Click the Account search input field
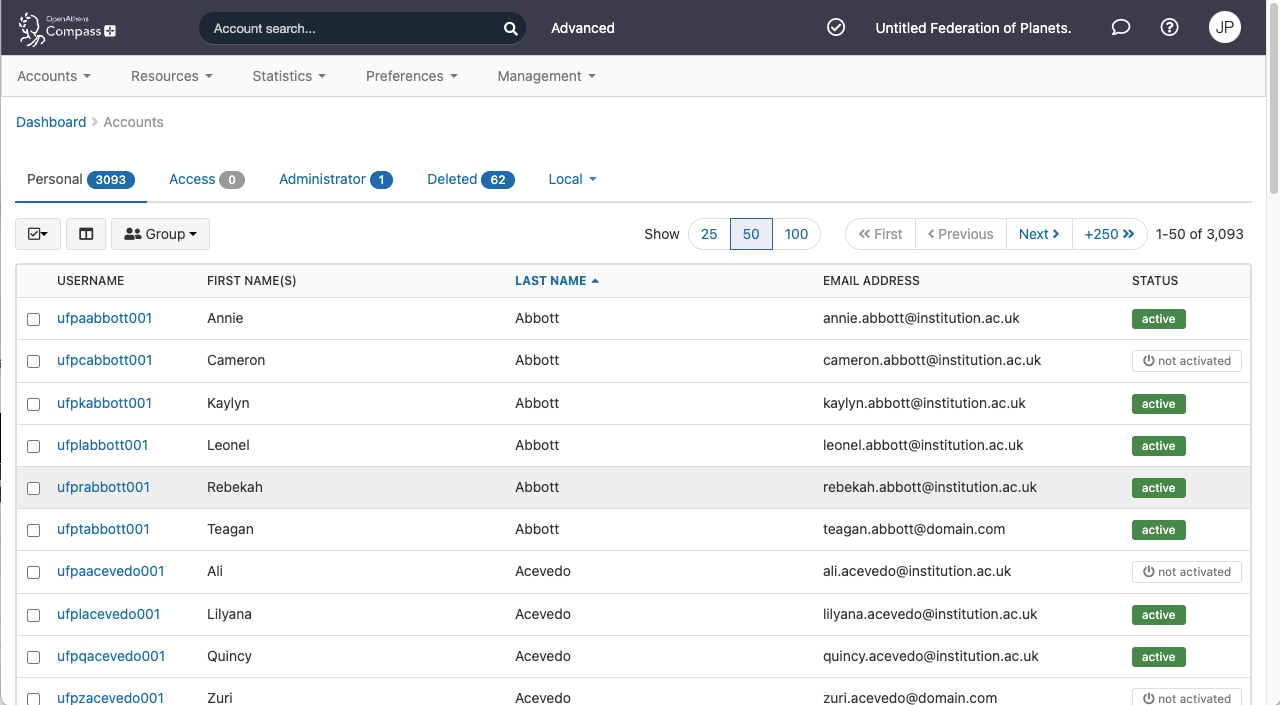 pos(350,29)
